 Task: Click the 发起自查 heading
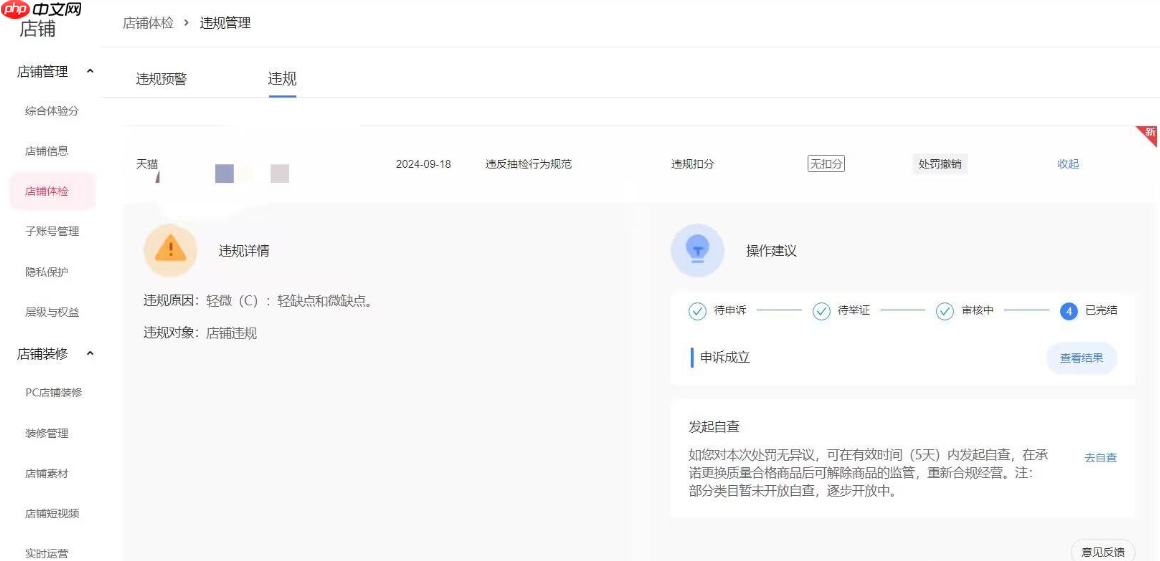(714, 427)
